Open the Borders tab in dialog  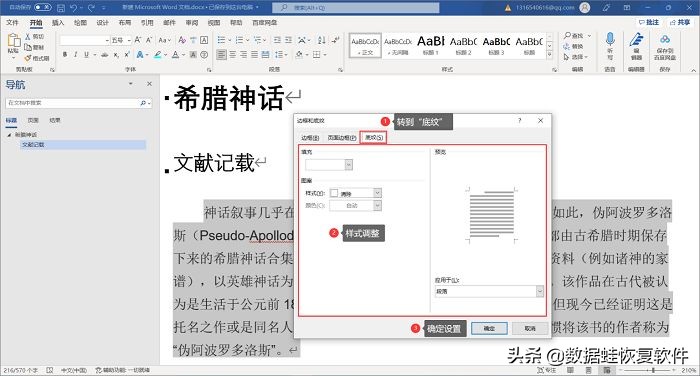(310, 138)
